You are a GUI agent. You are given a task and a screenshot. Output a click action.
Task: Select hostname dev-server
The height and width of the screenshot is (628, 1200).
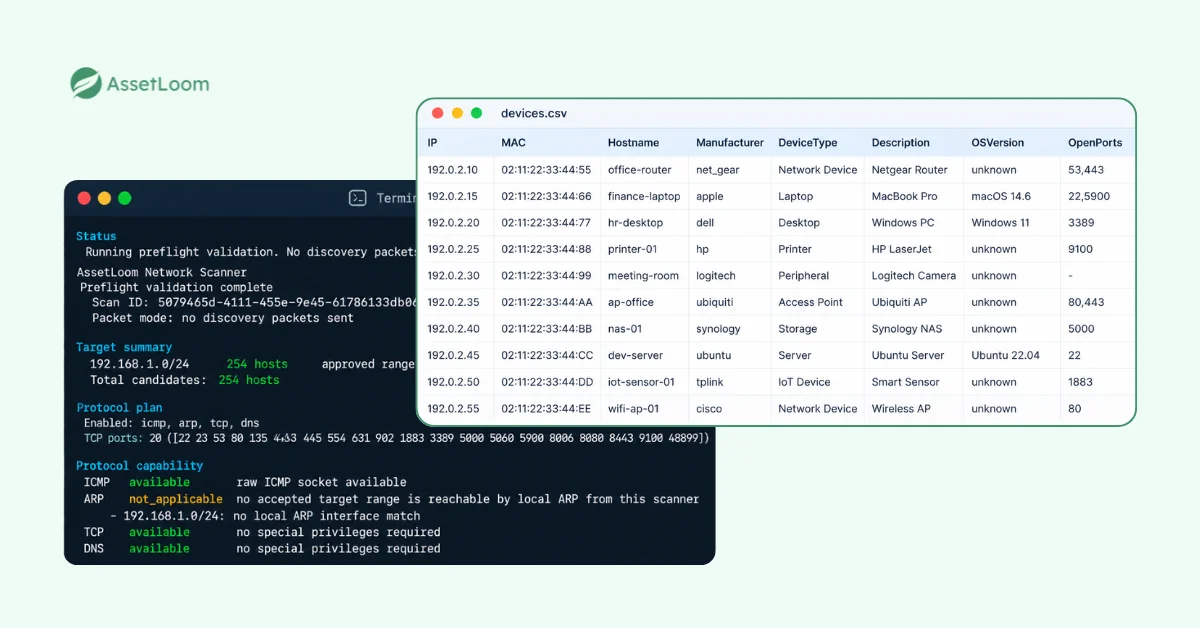(x=635, y=355)
